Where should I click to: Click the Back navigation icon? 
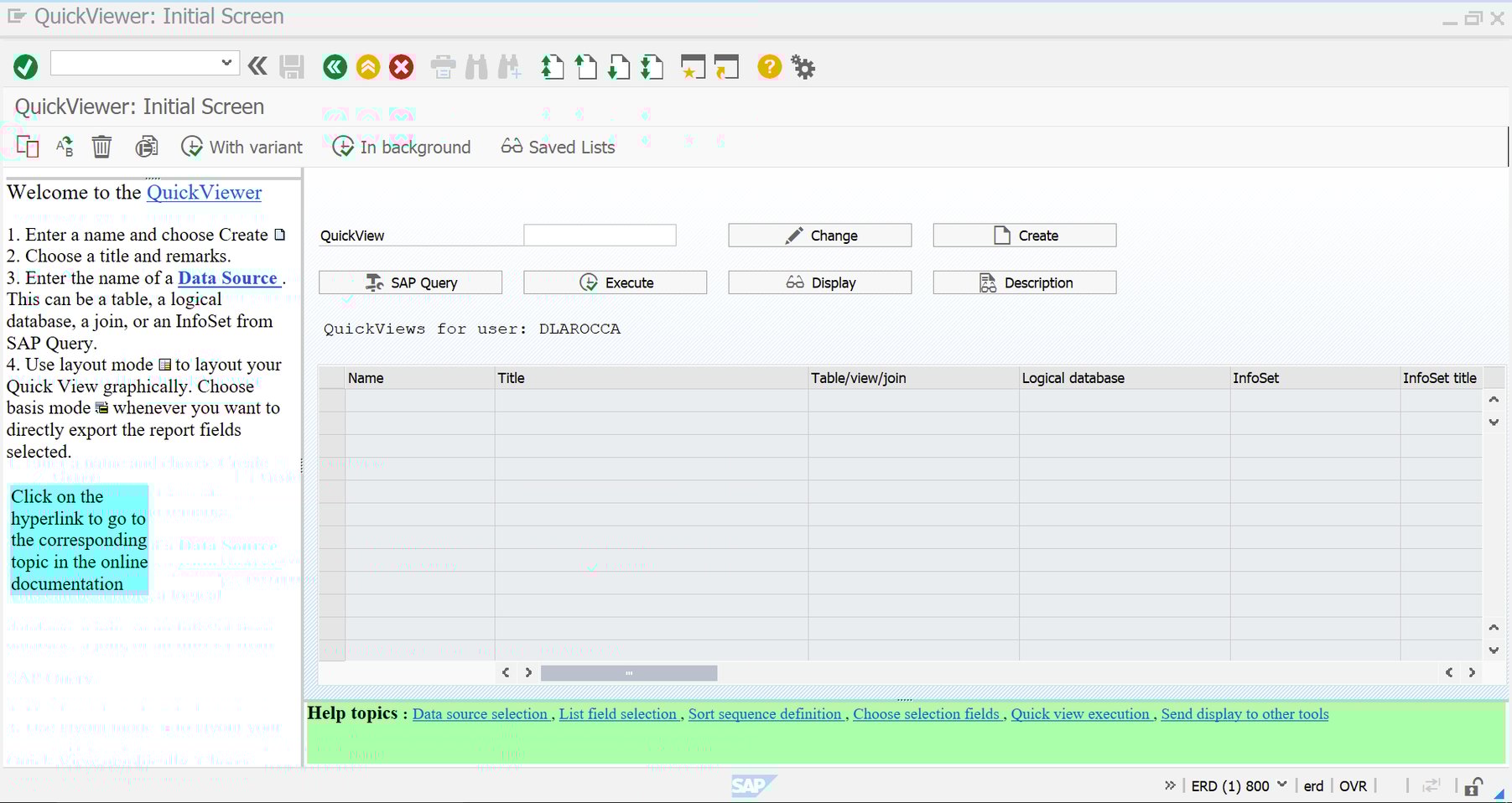[335, 67]
